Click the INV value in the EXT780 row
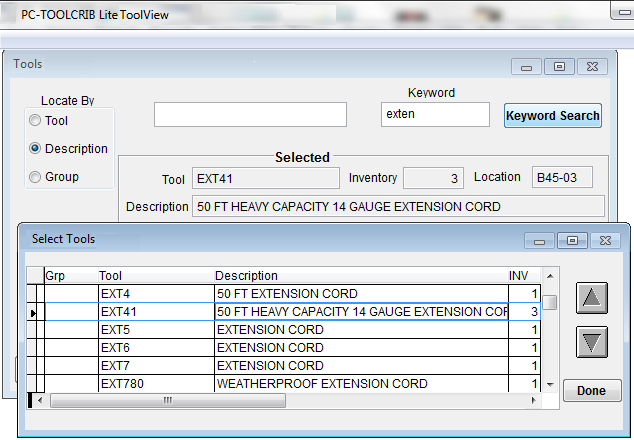The image size is (634, 440). (524, 383)
